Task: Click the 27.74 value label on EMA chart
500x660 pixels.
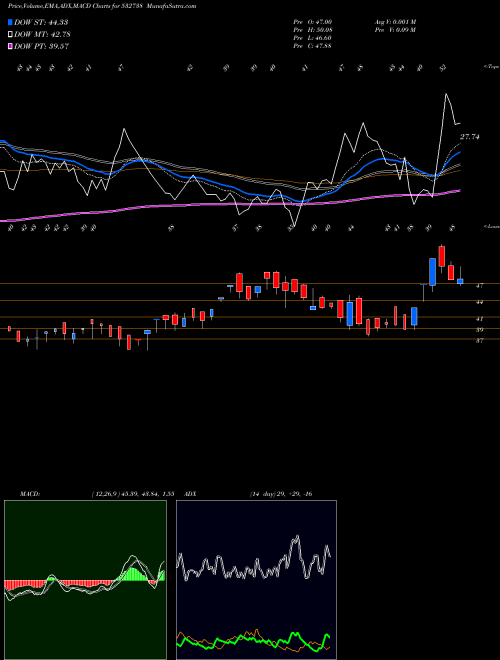Action: click(469, 137)
